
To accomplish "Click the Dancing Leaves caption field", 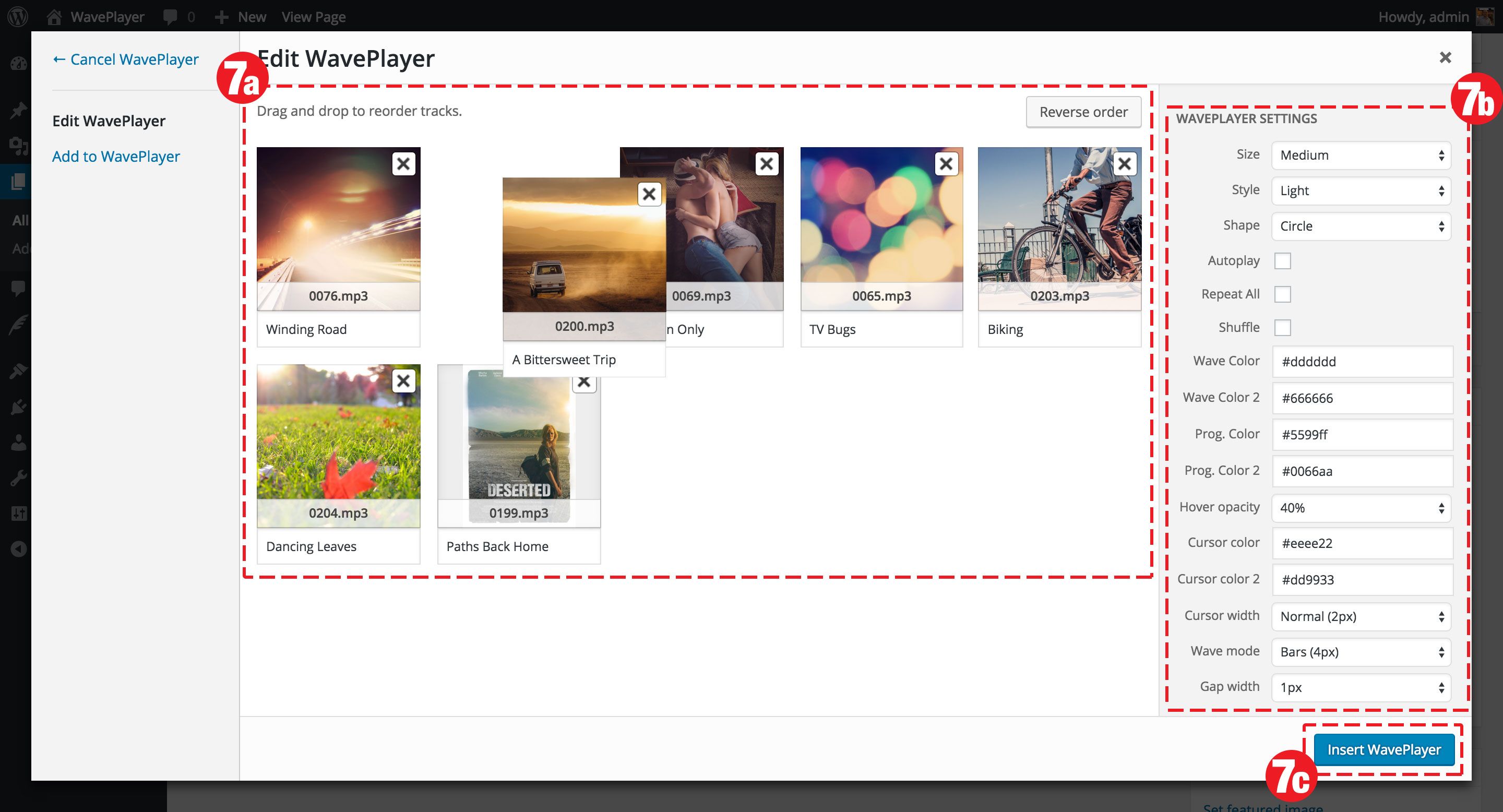I will 338,546.
